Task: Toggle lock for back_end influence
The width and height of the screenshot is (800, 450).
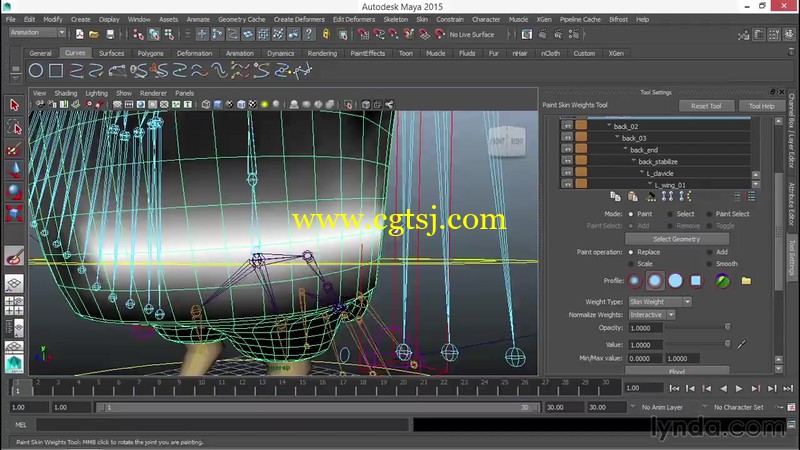Action: tap(567, 149)
